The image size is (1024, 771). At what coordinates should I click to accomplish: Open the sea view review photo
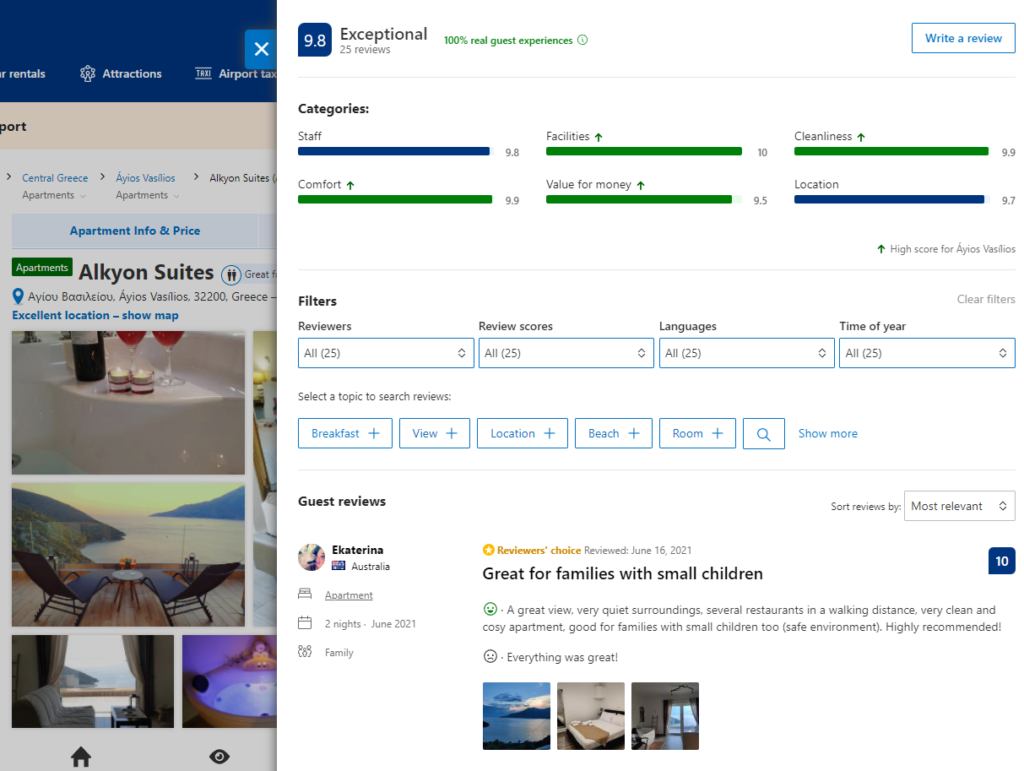coord(517,716)
